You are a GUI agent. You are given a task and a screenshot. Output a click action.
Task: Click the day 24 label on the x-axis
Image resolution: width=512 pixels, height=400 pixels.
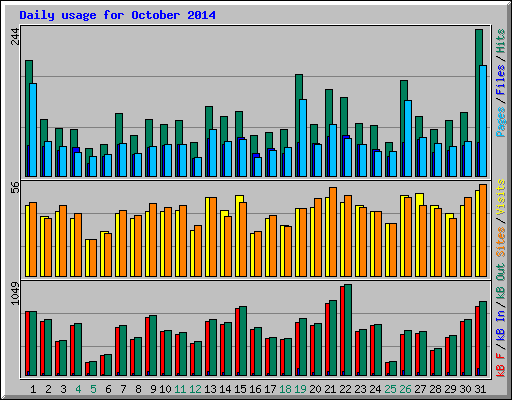(375, 389)
